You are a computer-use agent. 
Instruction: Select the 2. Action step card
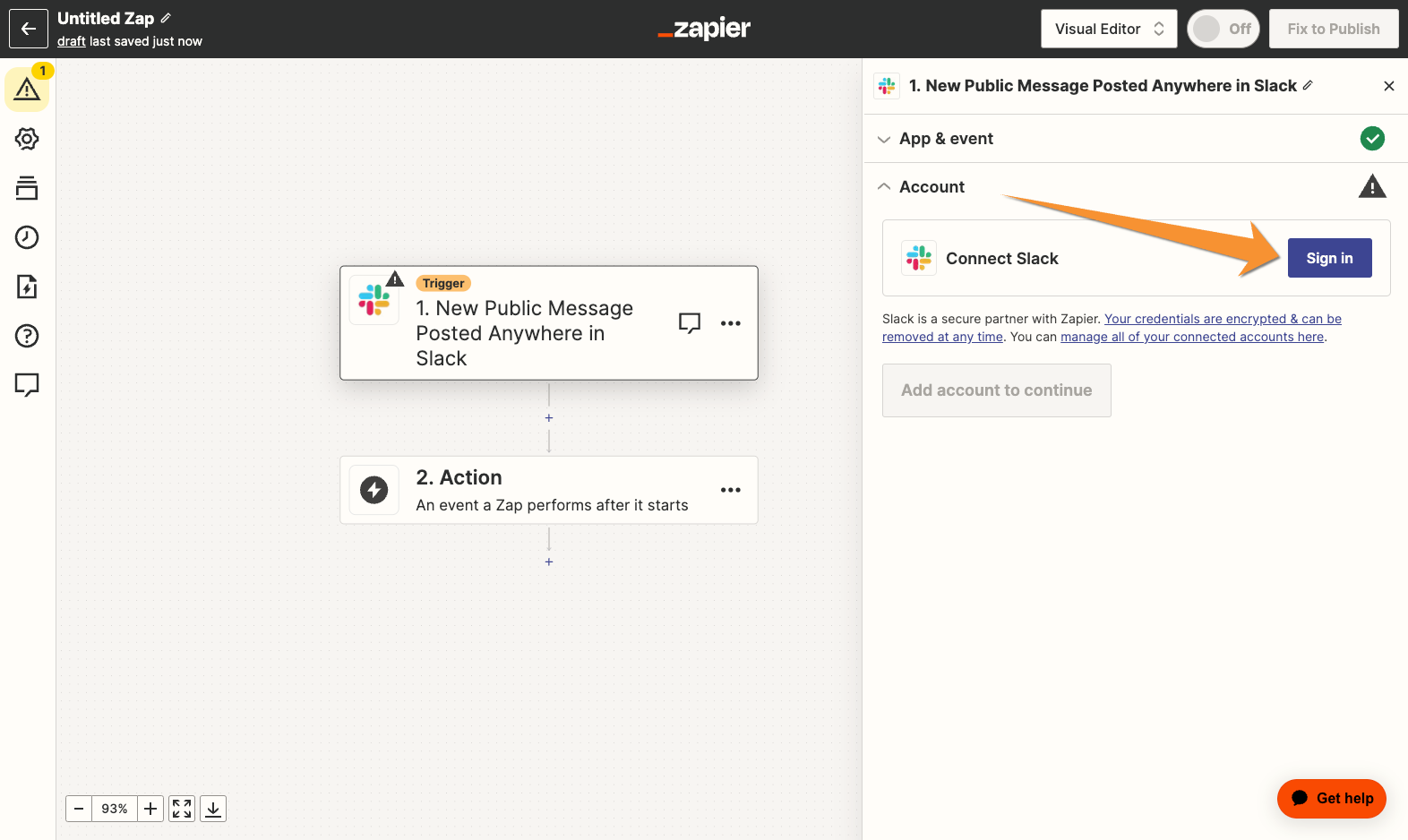(549, 490)
